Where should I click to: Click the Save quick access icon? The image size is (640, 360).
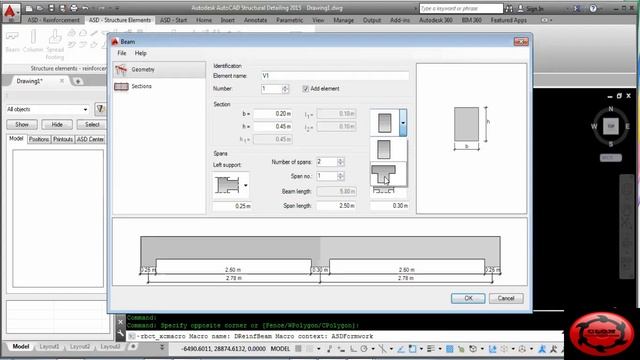(51, 8)
